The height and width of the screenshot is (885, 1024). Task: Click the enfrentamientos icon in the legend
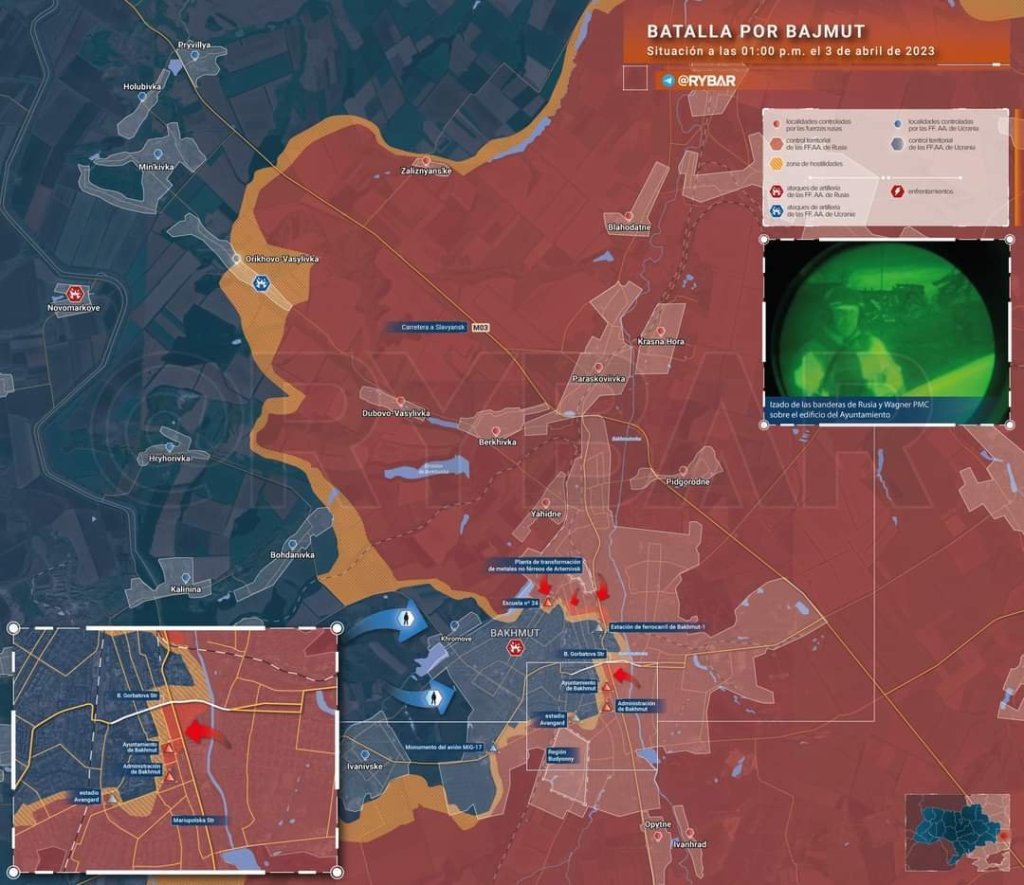pos(898,190)
